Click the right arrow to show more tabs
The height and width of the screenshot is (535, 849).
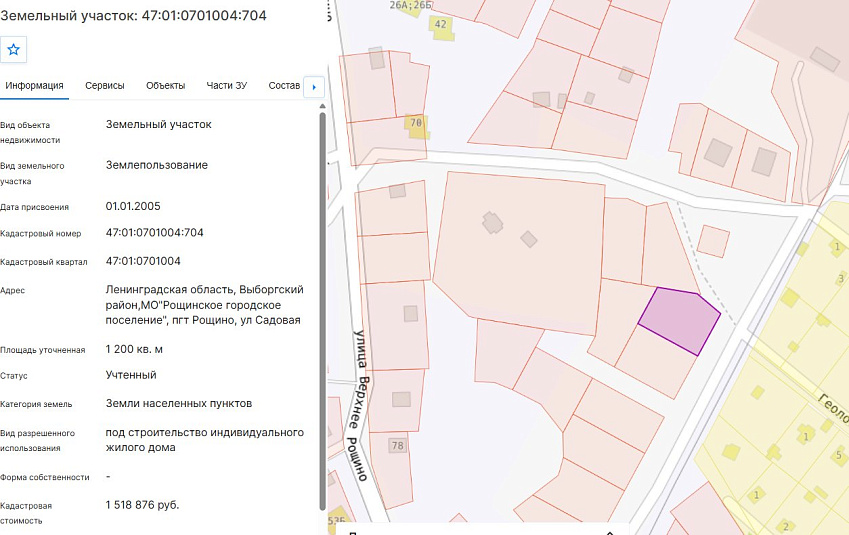[x=314, y=87]
